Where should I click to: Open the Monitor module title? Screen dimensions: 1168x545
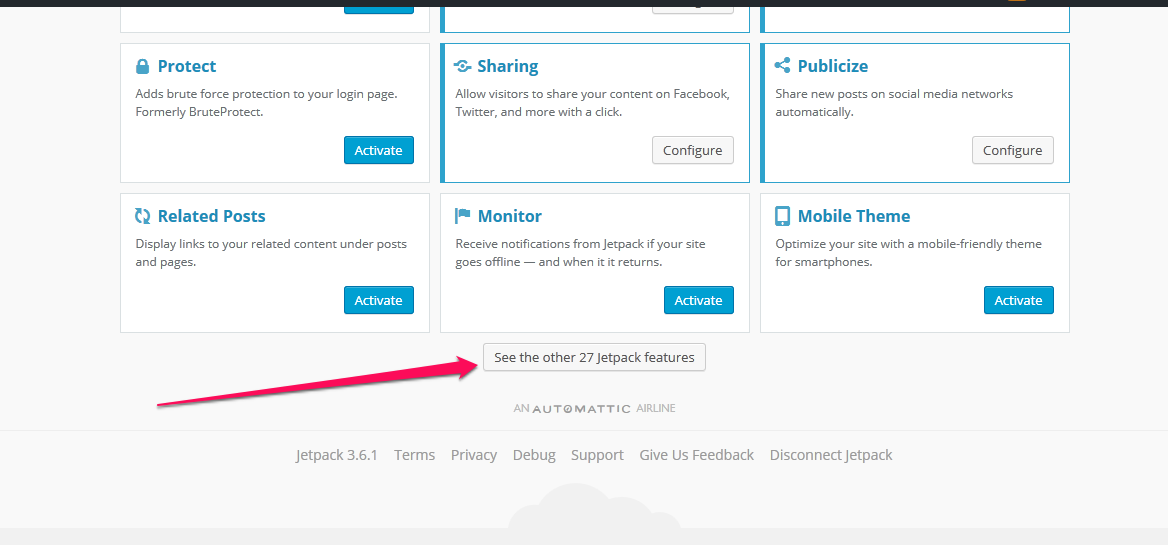[x=510, y=216]
